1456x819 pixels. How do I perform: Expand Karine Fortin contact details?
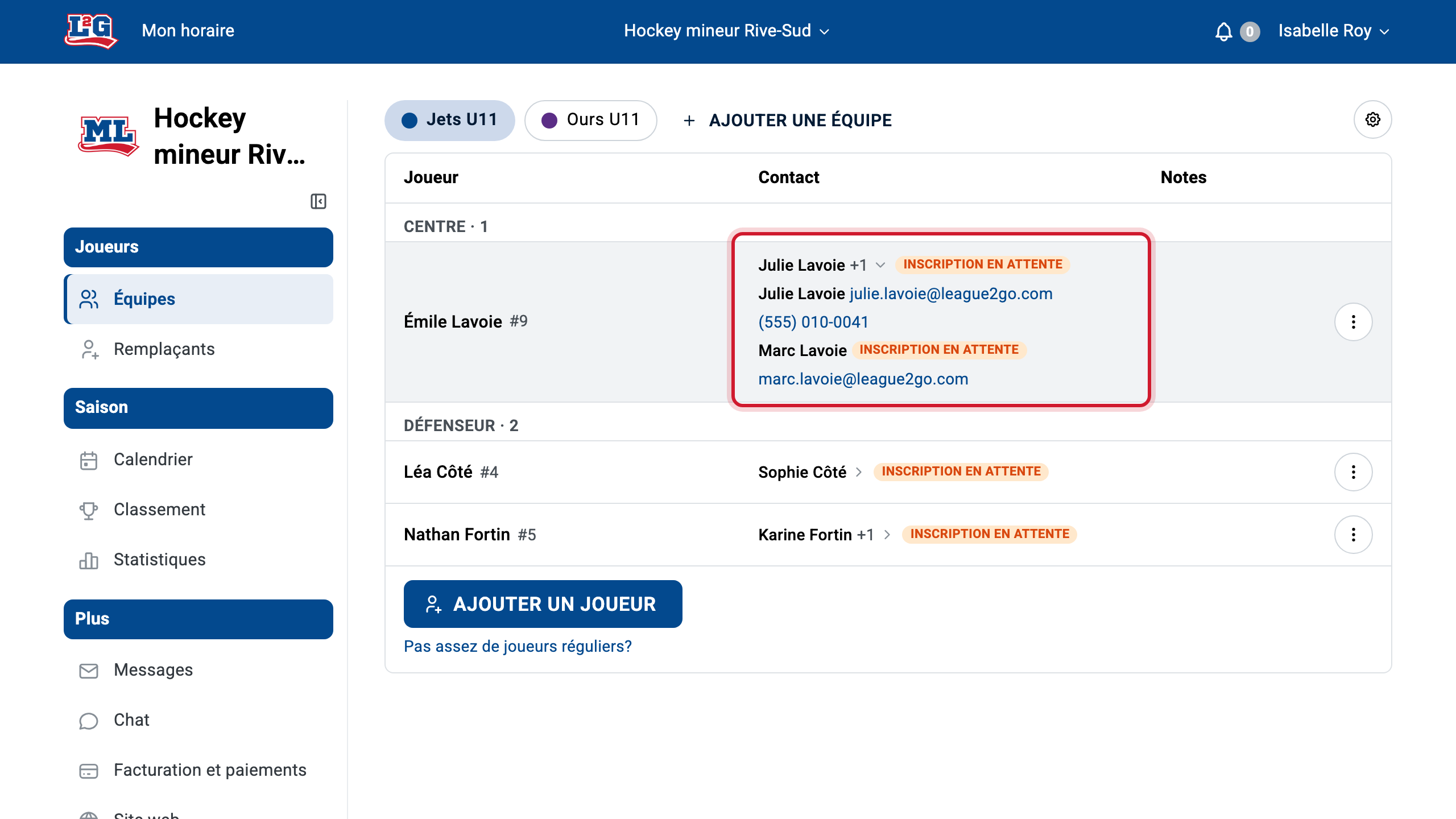[x=887, y=535]
